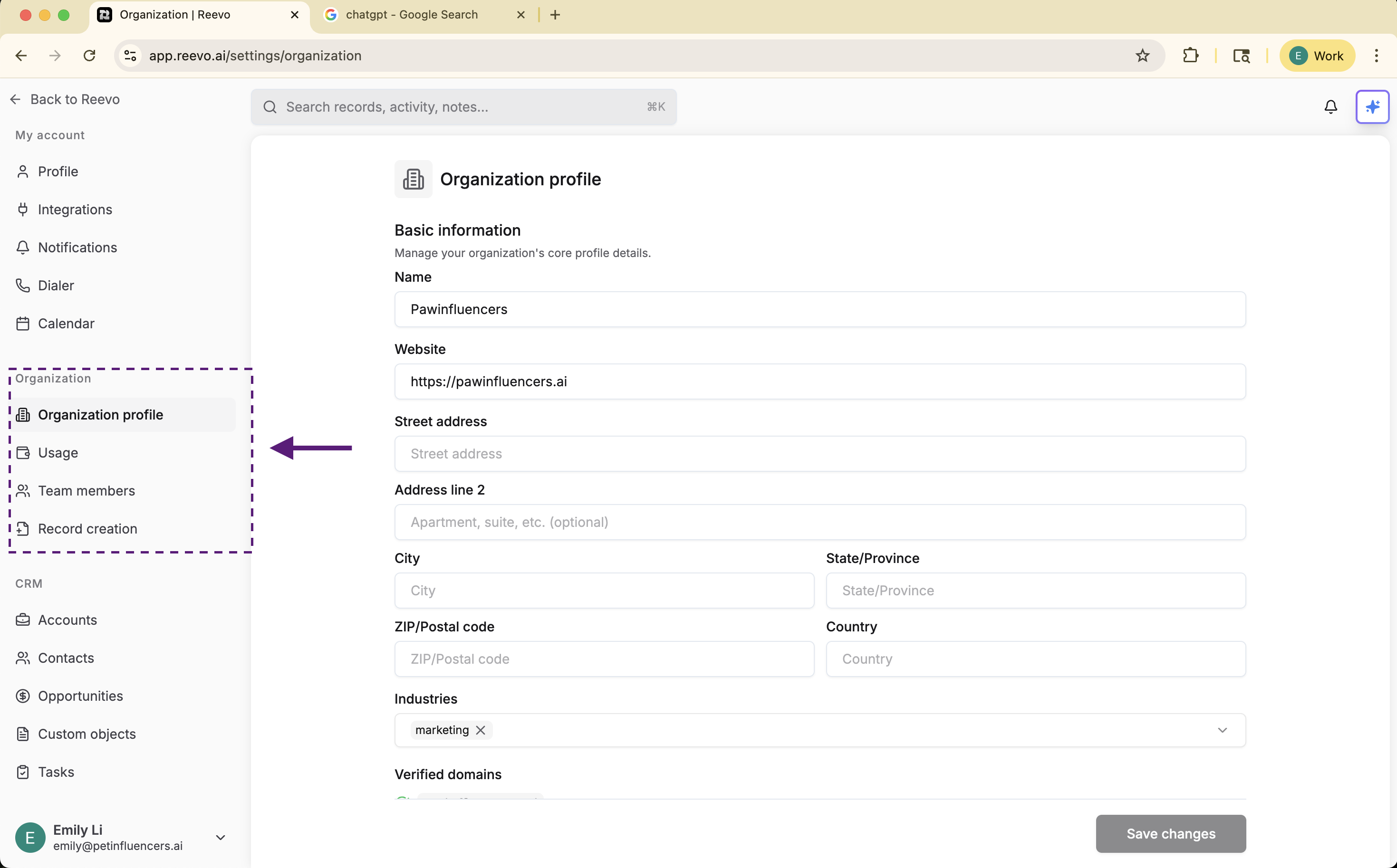Click the Opportunities dollar icon
The image size is (1397, 868).
[23, 696]
